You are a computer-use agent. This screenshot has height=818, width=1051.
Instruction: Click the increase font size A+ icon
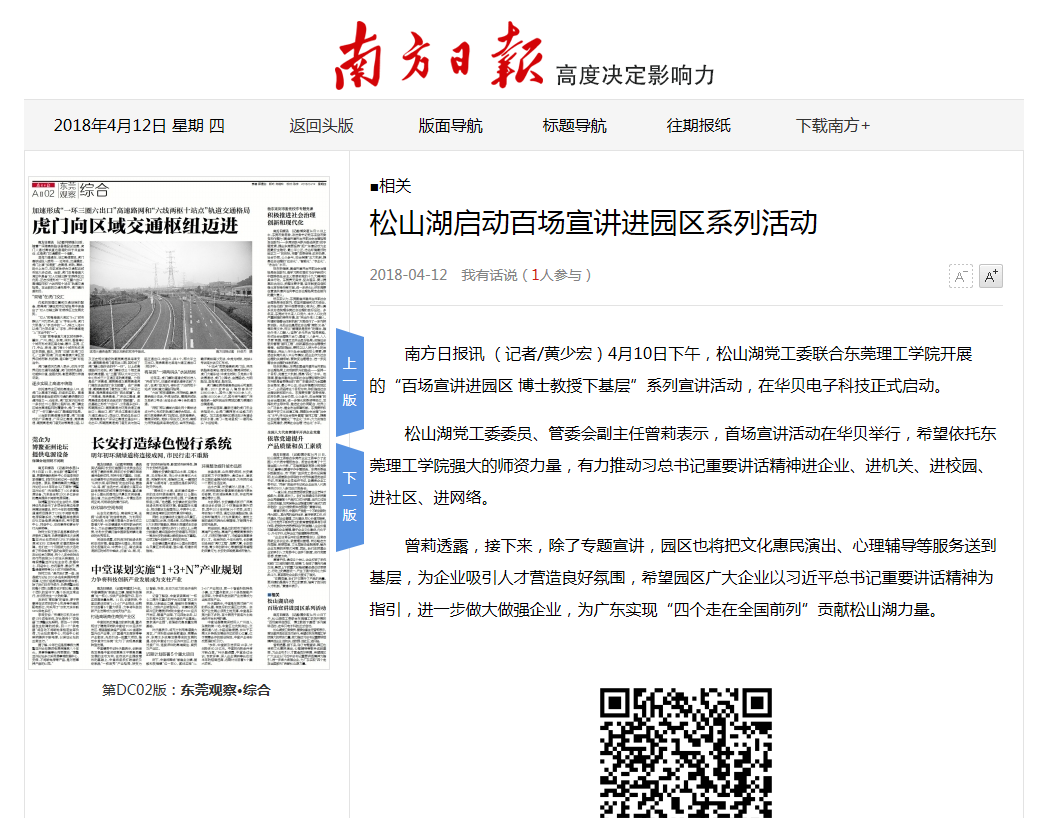tap(990, 276)
